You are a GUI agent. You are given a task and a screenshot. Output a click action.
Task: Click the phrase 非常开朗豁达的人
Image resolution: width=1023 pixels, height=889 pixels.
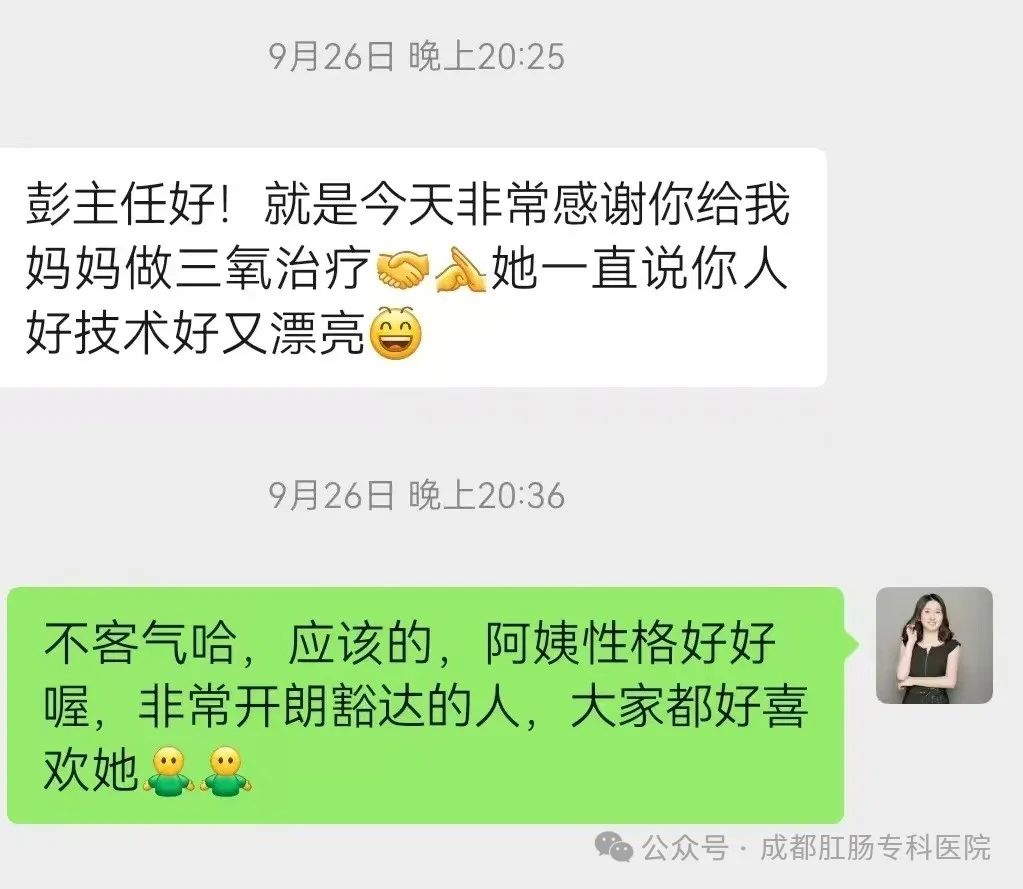pyautogui.click(x=329, y=707)
